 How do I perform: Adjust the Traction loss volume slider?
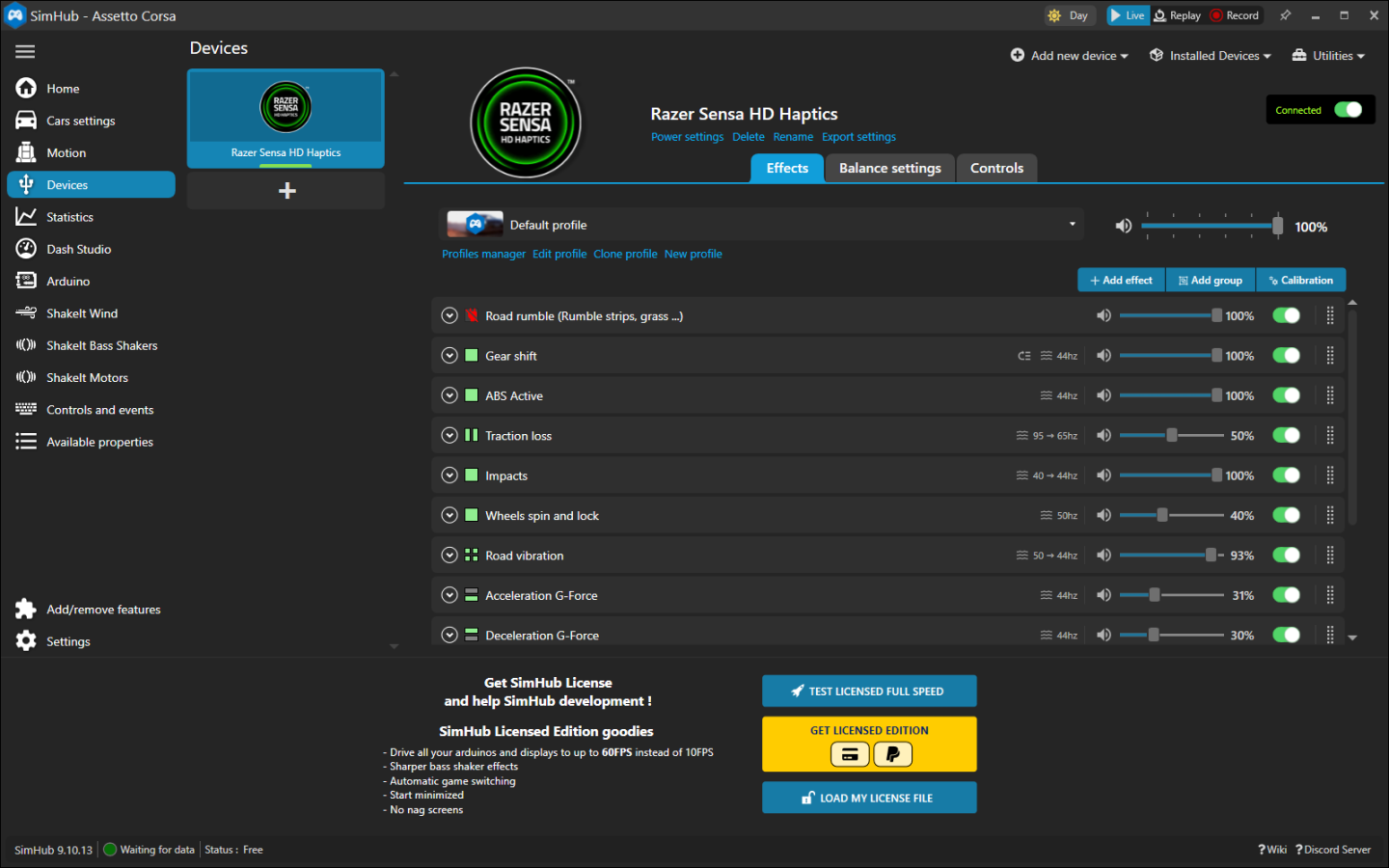tap(1172, 436)
